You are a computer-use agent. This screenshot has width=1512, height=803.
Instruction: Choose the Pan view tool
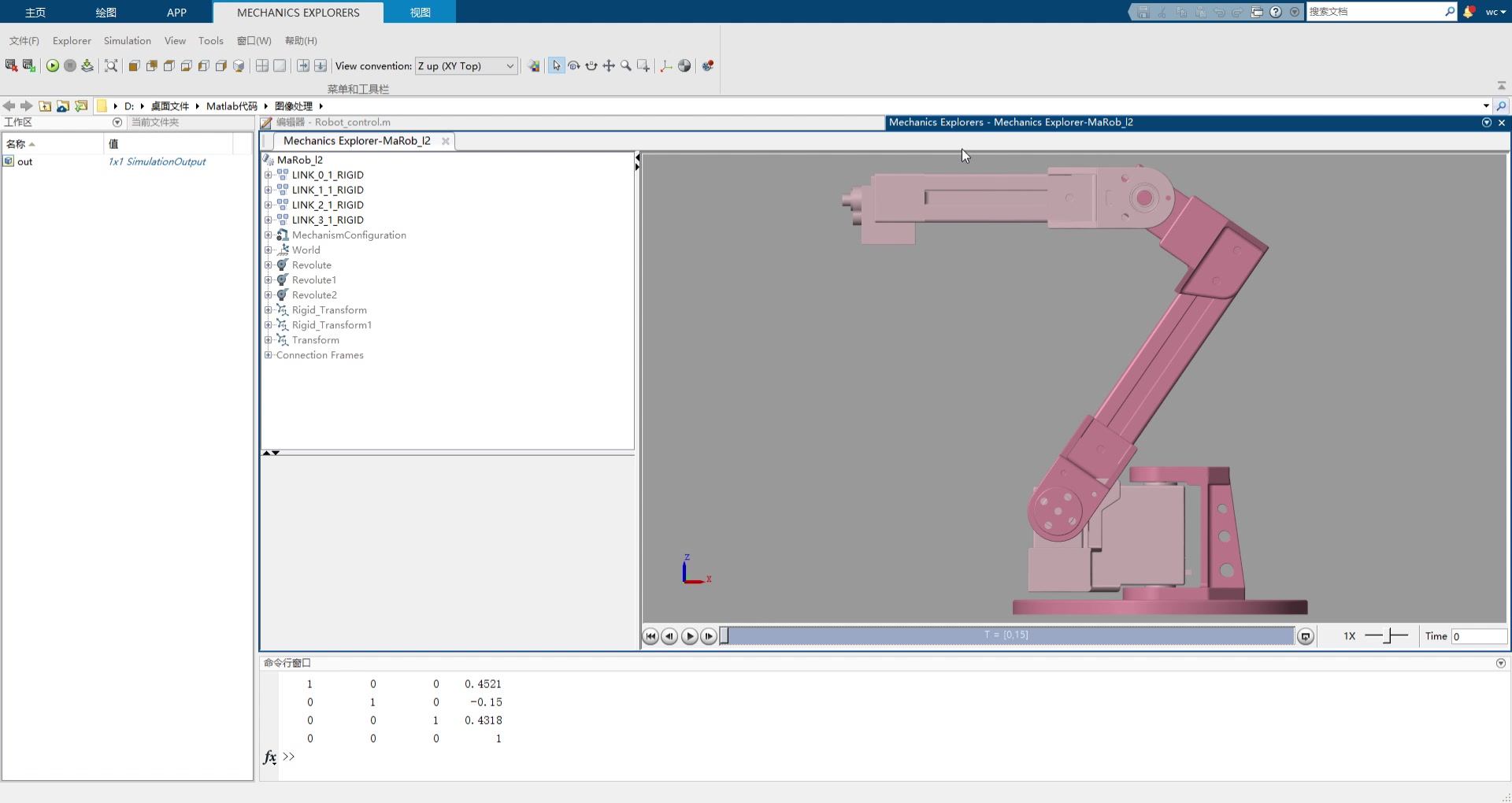tap(609, 66)
